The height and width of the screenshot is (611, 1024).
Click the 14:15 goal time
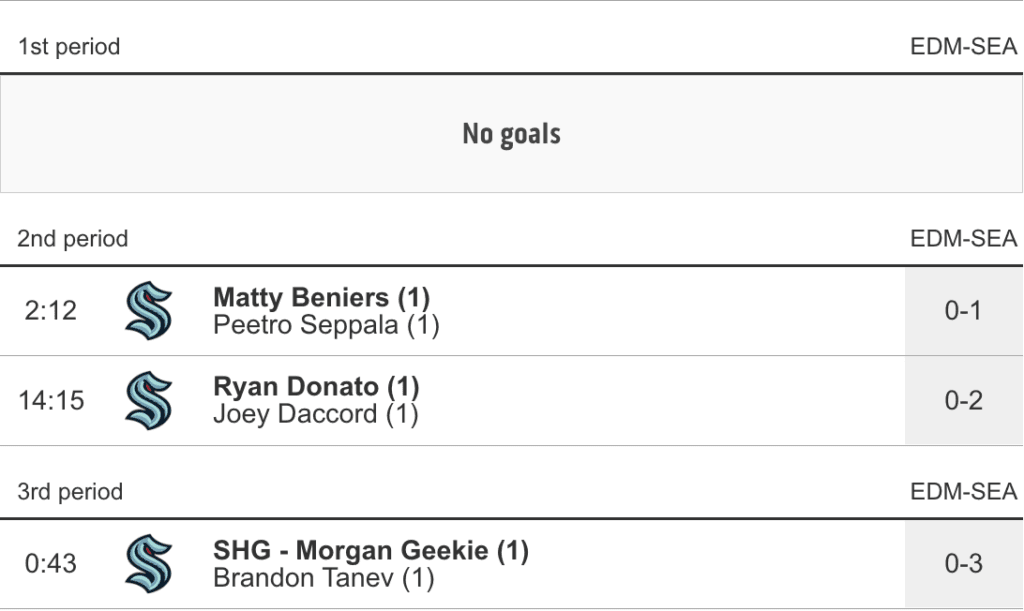point(51,401)
